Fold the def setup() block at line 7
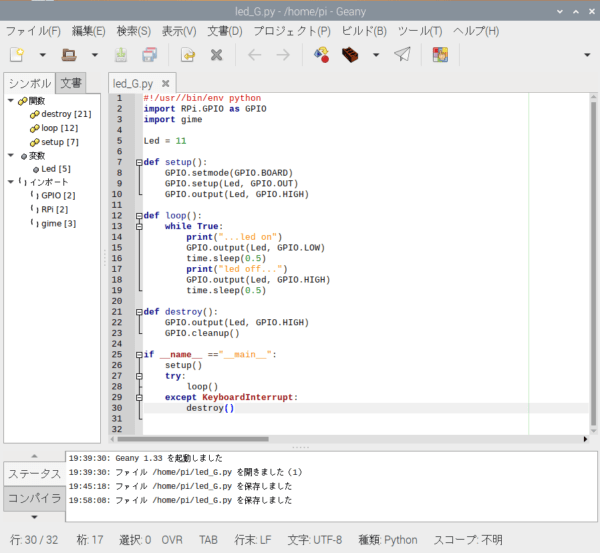600x553 pixels. [139, 162]
